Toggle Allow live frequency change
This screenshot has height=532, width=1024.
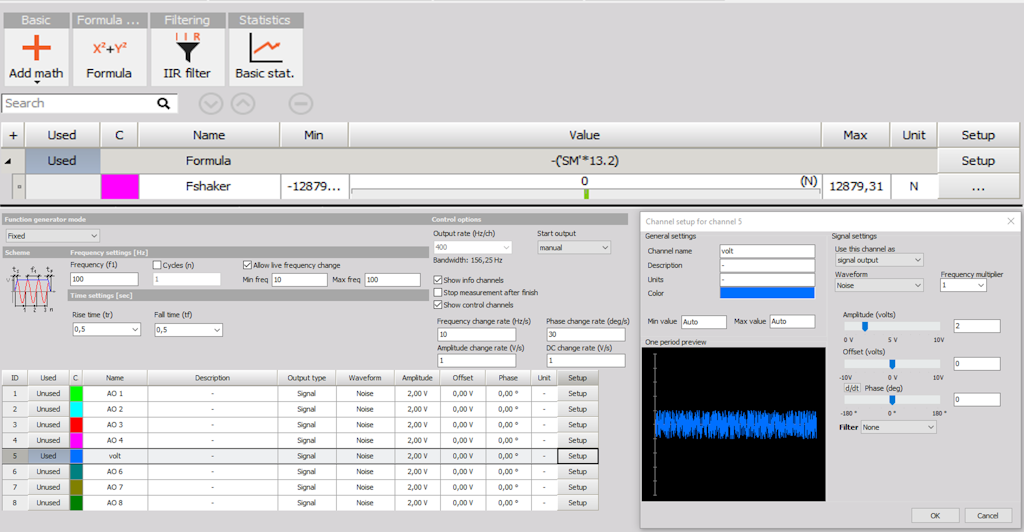247,265
